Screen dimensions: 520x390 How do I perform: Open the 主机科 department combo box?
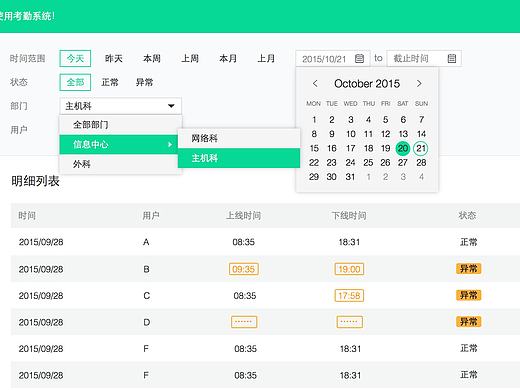pyautogui.click(x=121, y=106)
